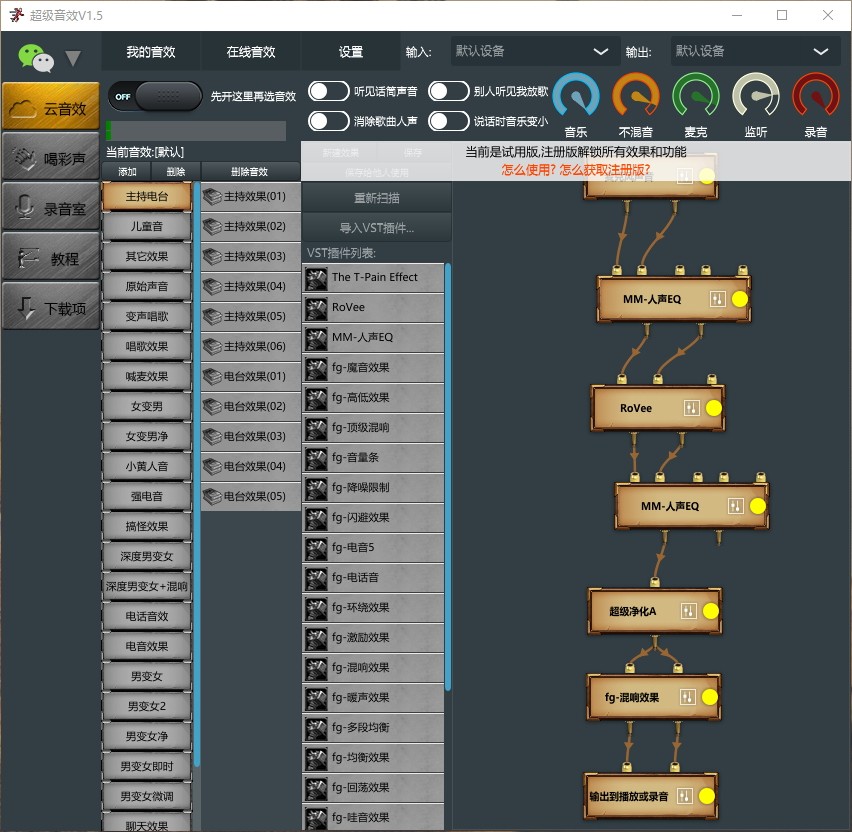Open settings icon on upper MM-人声EQ node

717,299
